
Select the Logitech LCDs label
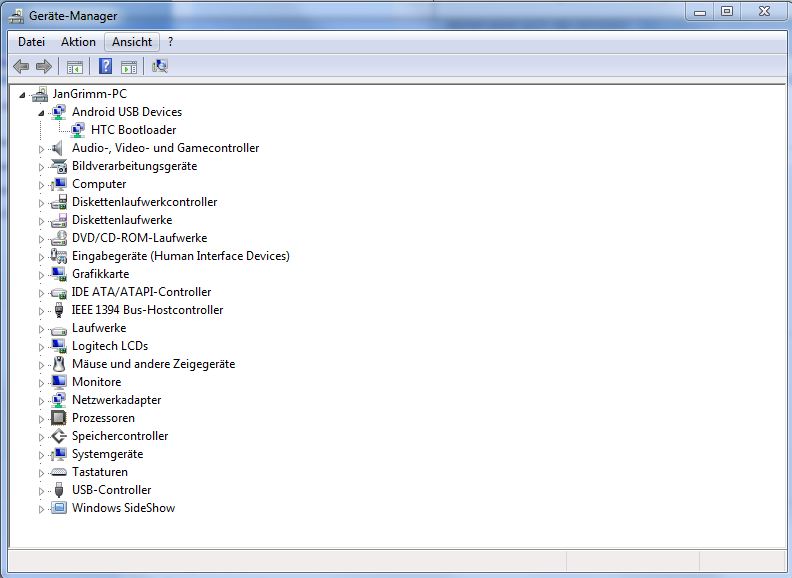coord(110,346)
